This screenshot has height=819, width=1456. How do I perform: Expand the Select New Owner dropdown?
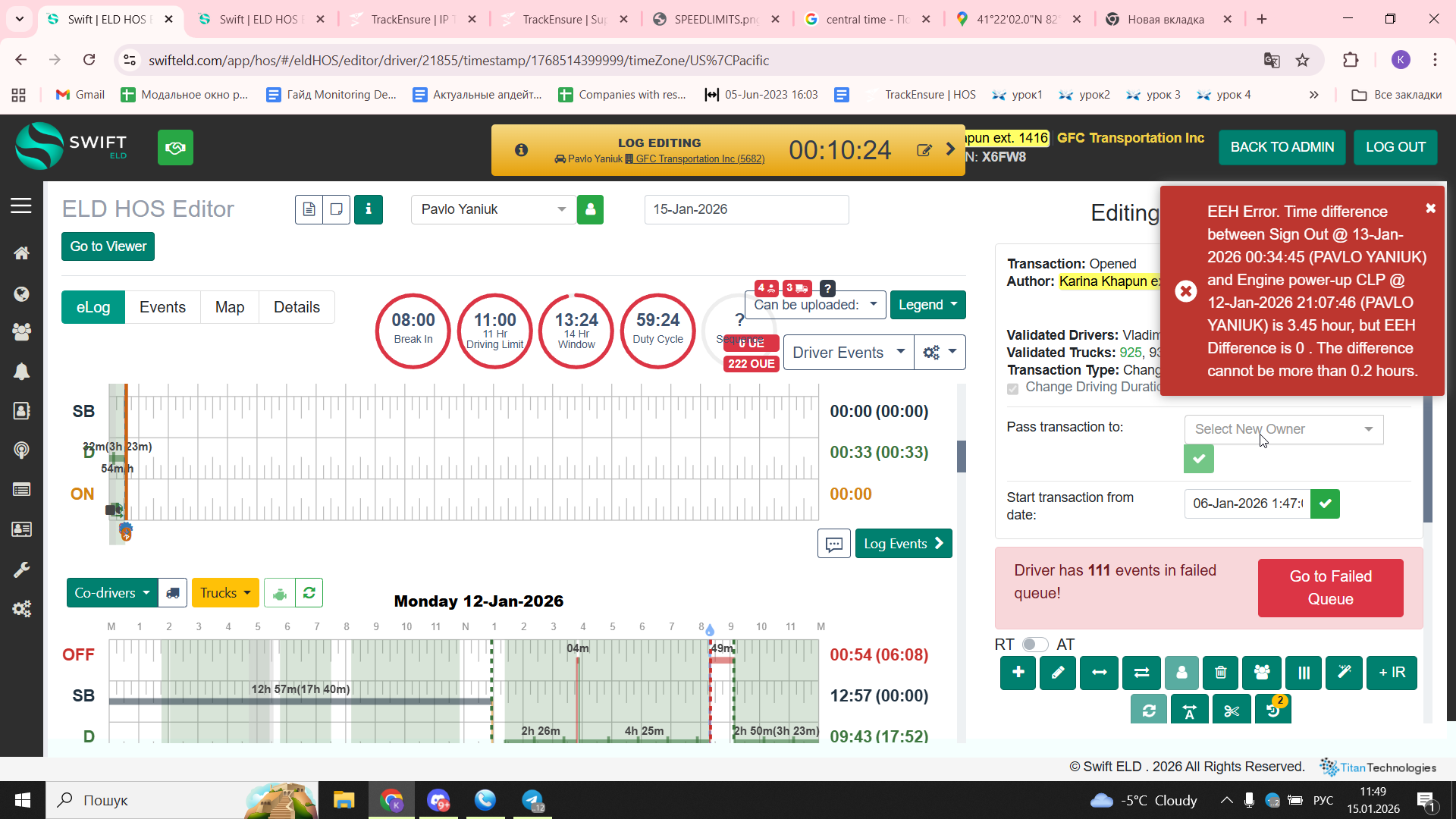click(x=1283, y=429)
